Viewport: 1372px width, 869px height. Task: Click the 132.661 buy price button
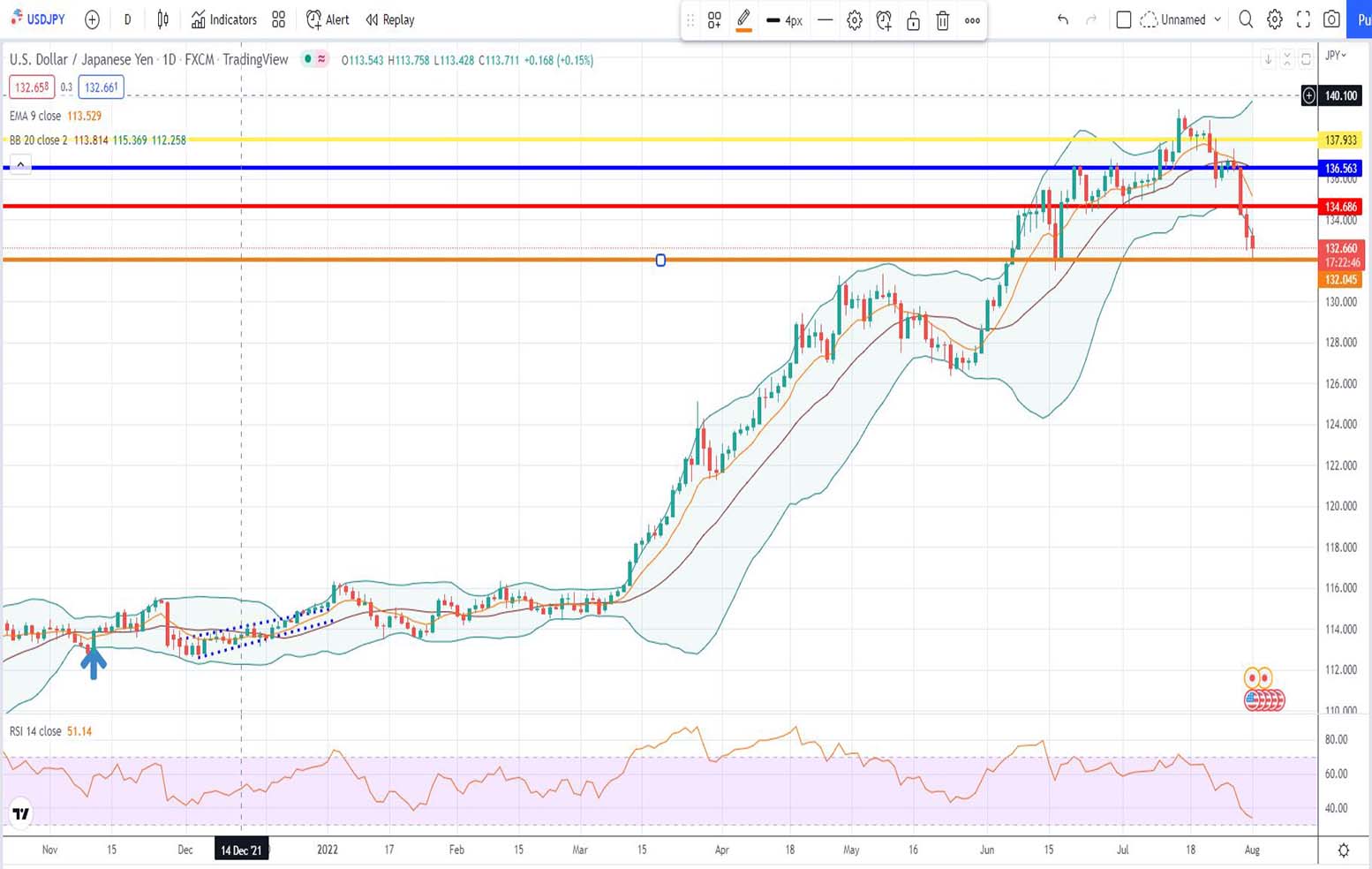coord(101,87)
